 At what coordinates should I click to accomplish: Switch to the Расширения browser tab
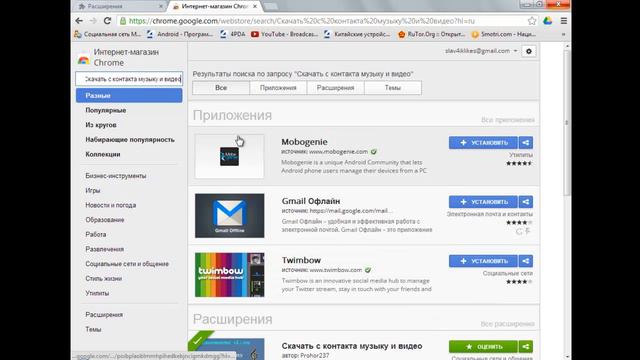pyautogui.click(x=120, y=6)
